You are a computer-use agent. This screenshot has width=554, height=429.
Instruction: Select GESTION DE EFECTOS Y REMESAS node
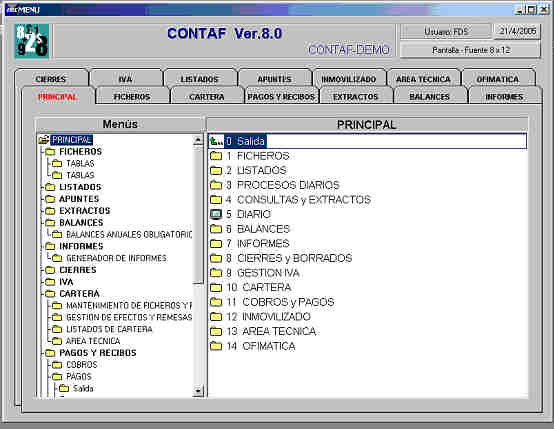(129, 317)
